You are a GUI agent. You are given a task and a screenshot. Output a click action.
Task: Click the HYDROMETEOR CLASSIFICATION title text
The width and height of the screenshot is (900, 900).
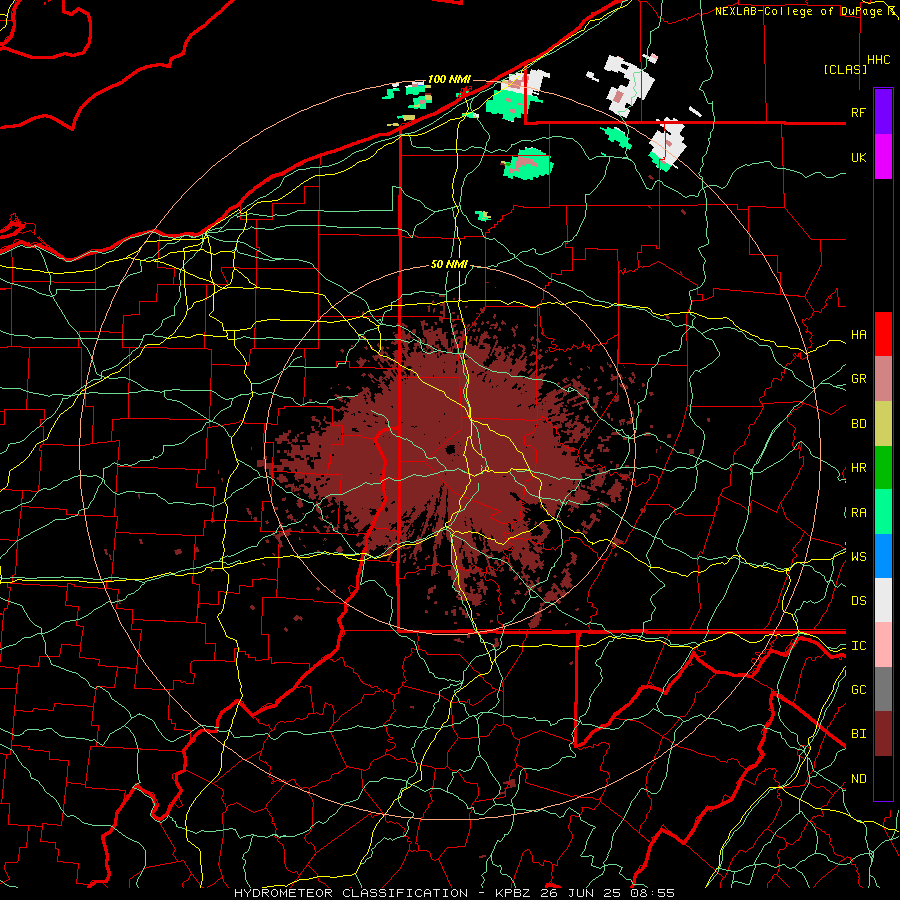click(351, 893)
